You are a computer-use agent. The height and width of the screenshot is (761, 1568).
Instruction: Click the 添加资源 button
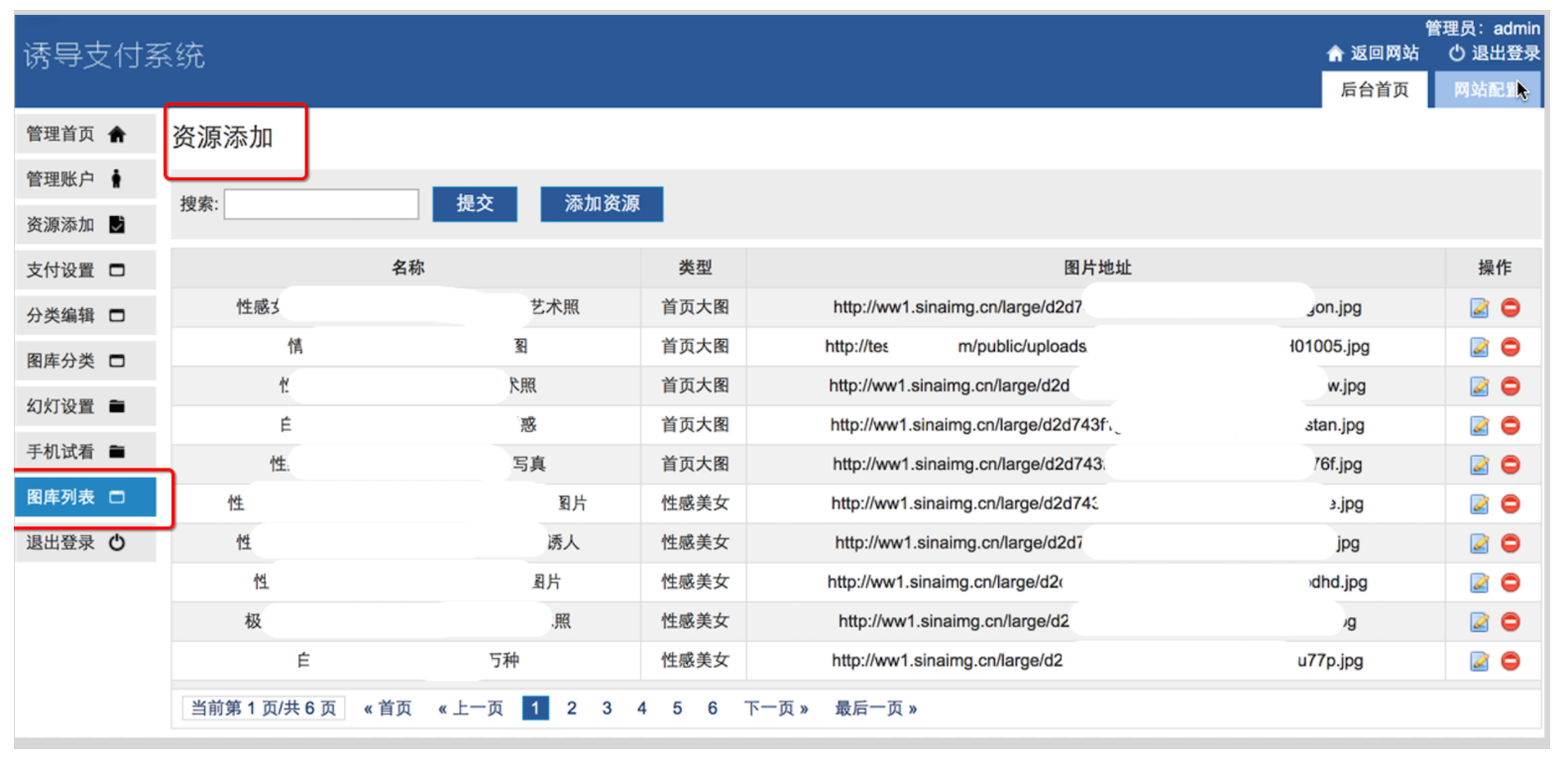tap(602, 203)
